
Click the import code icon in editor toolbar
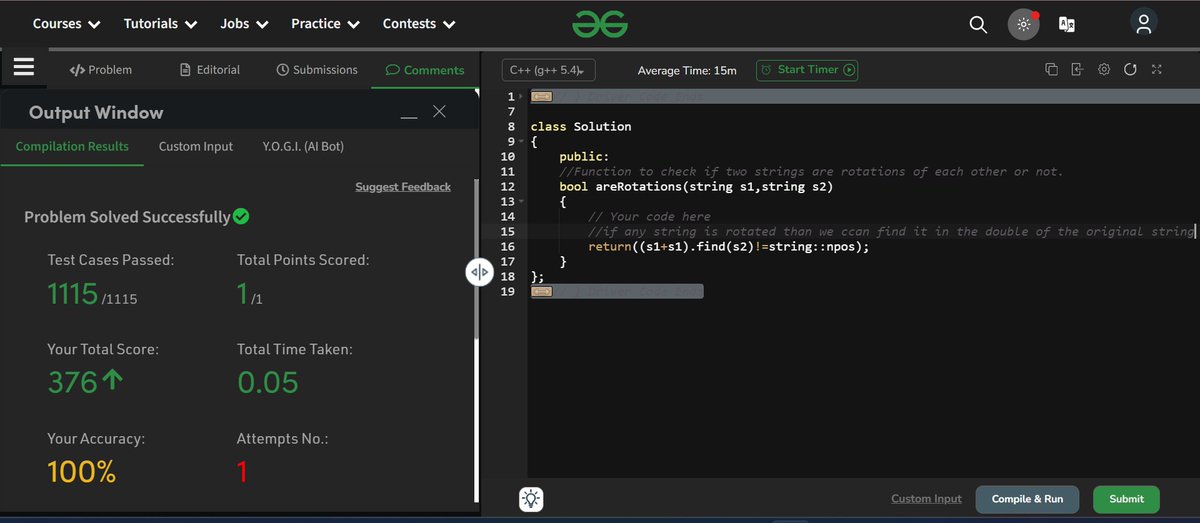pyautogui.click(x=1077, y=70)
